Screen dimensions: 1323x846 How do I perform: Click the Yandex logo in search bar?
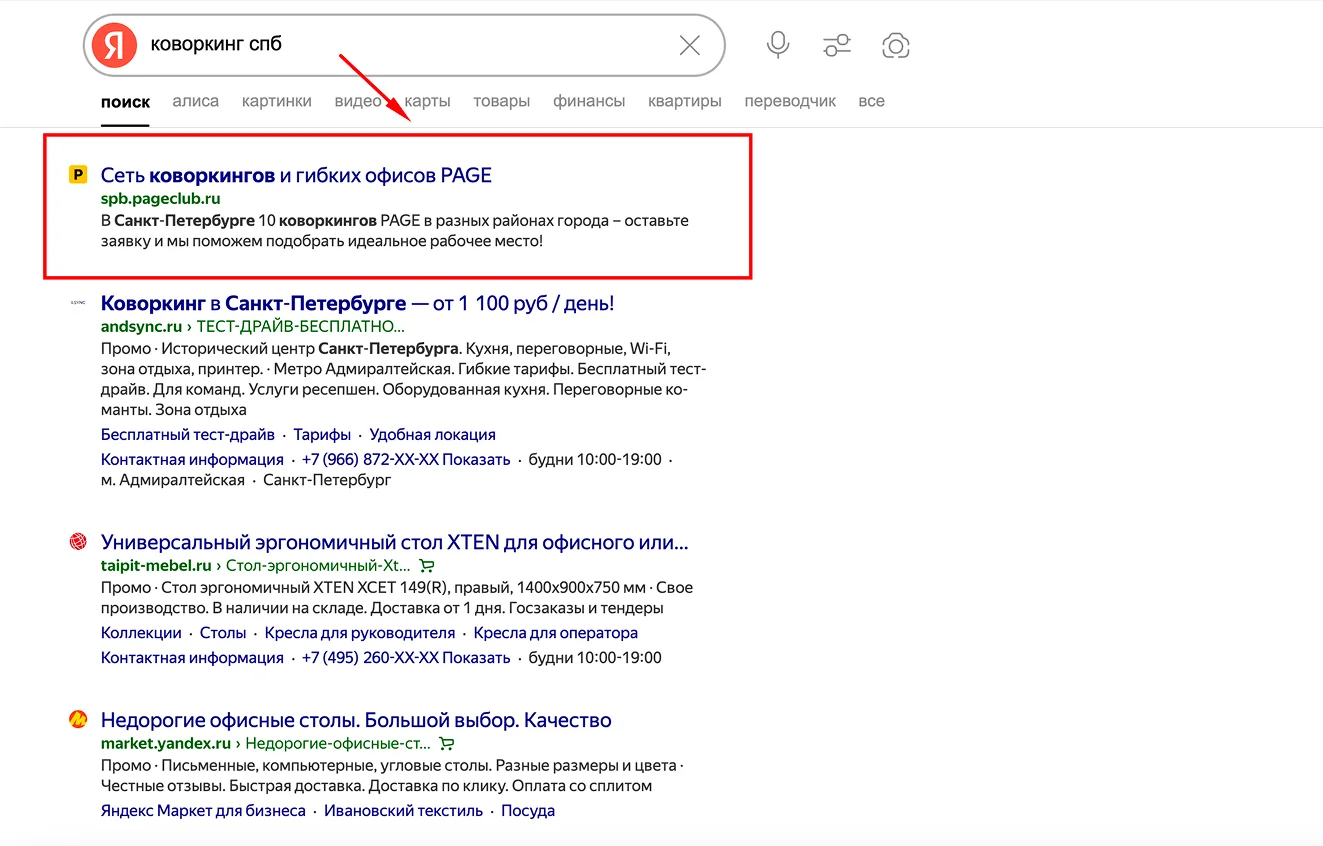pyautogui.click(x=114, y=45)
